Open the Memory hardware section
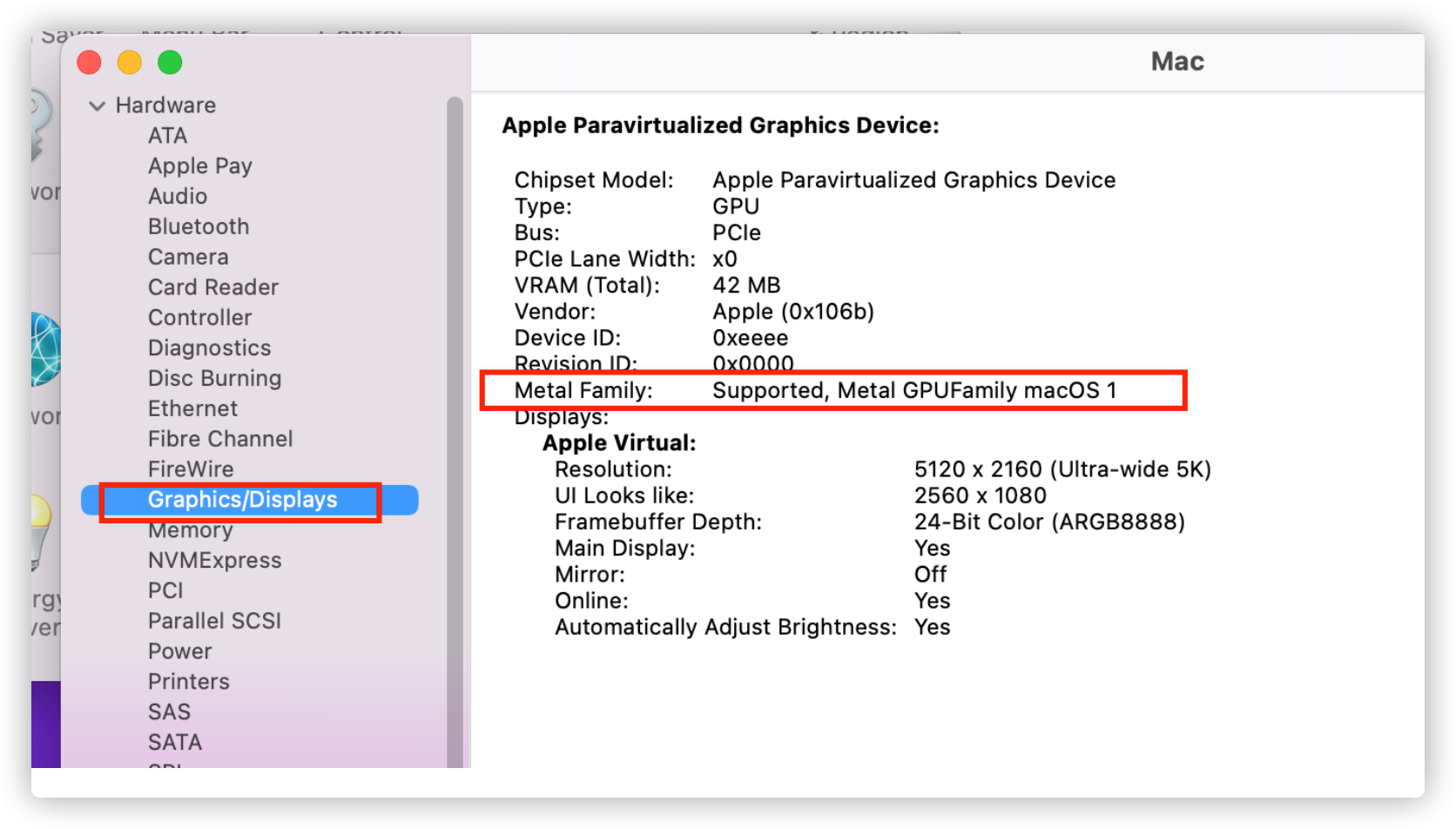This screenshot has width=1456, height=829. (x=190, y=529)
